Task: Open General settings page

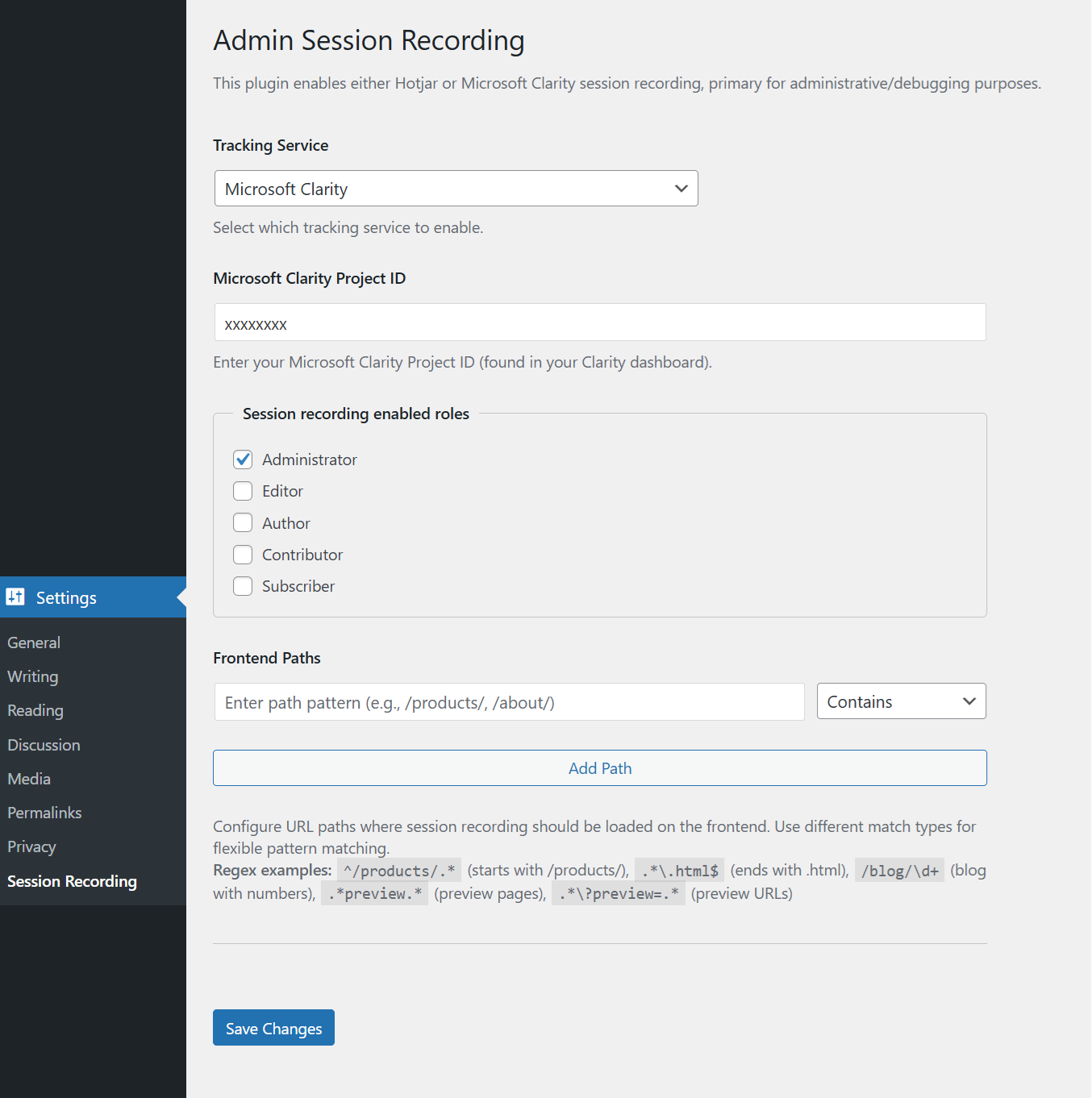Action: tap(34, 643)
